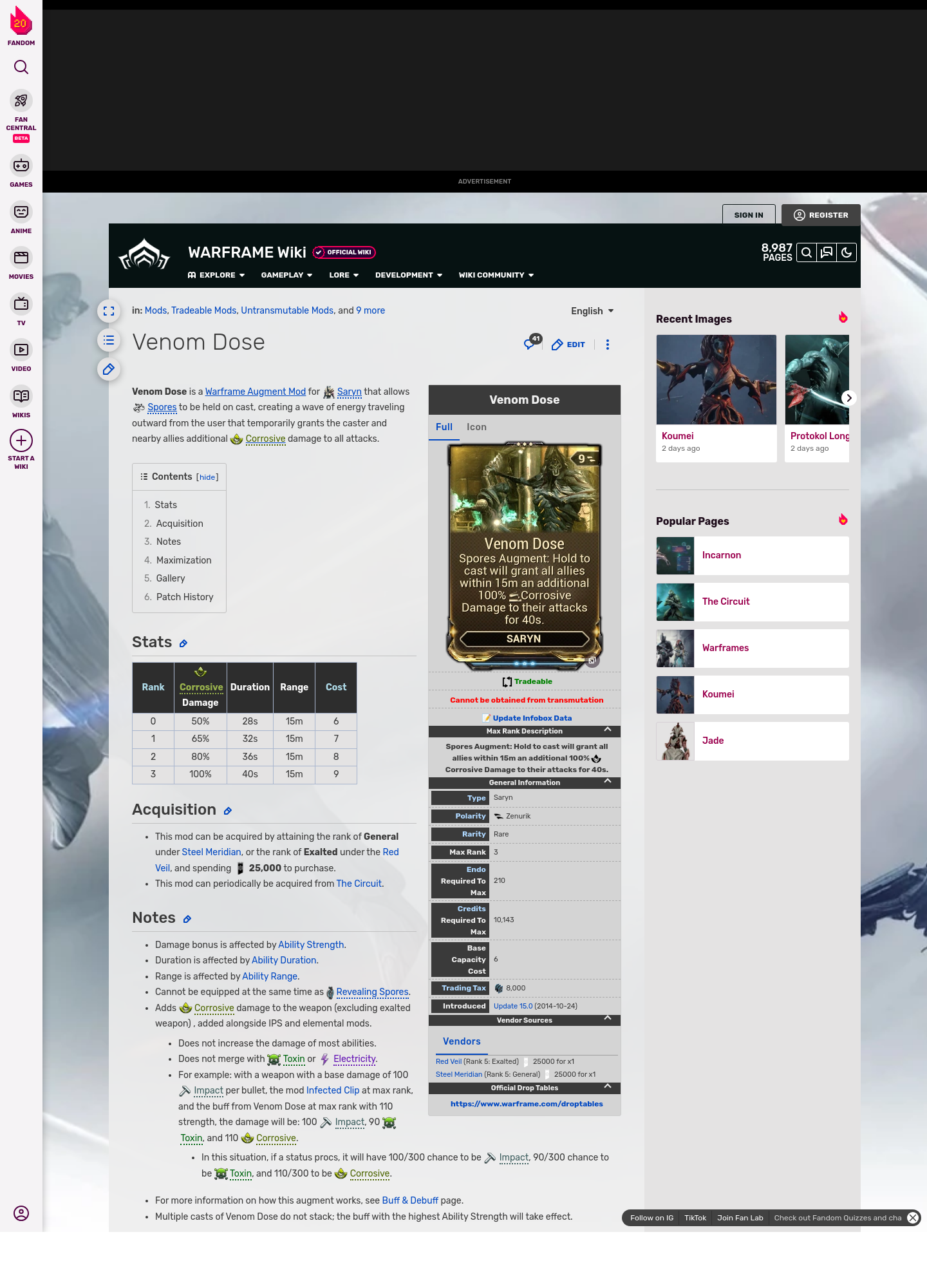Screen dimensions: 927x1288
Task: Open the Games sidebar icon
Action: point(21,166)
